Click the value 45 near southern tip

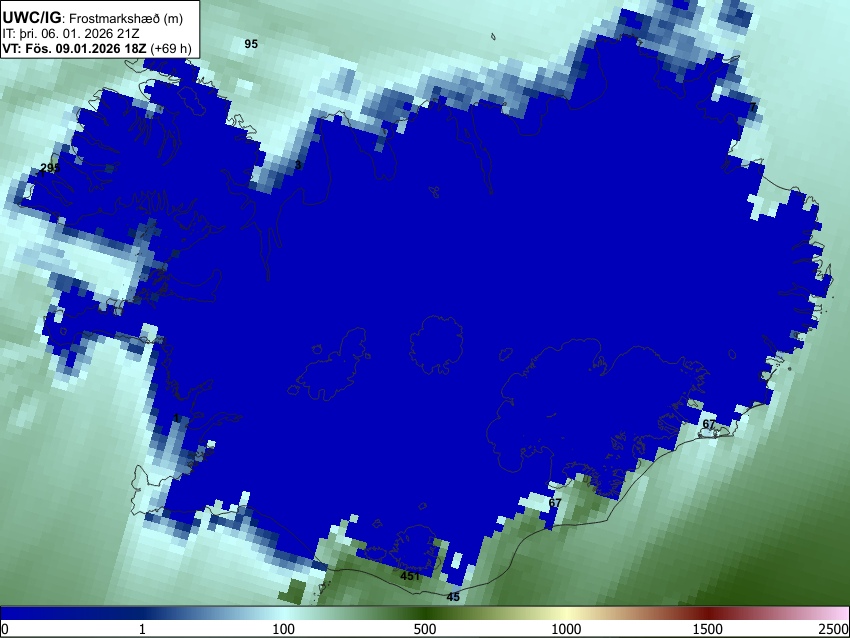pos(453,597)
